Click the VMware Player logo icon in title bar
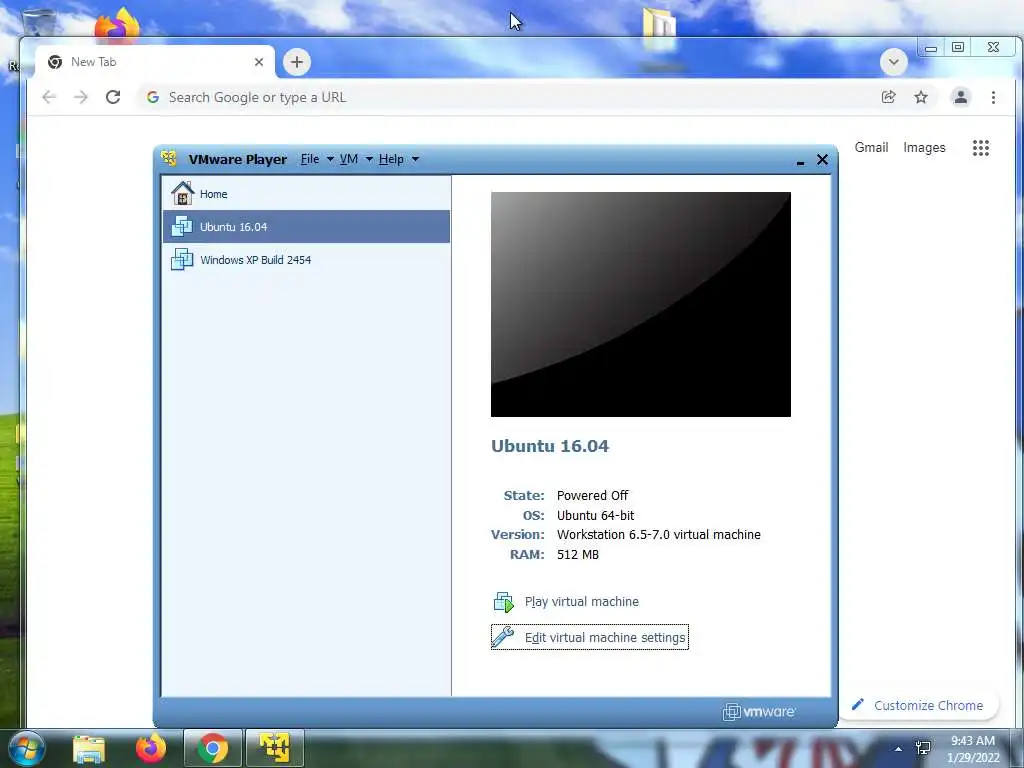The height and width of the screenshot is (768, 1024). pos(169,158)
